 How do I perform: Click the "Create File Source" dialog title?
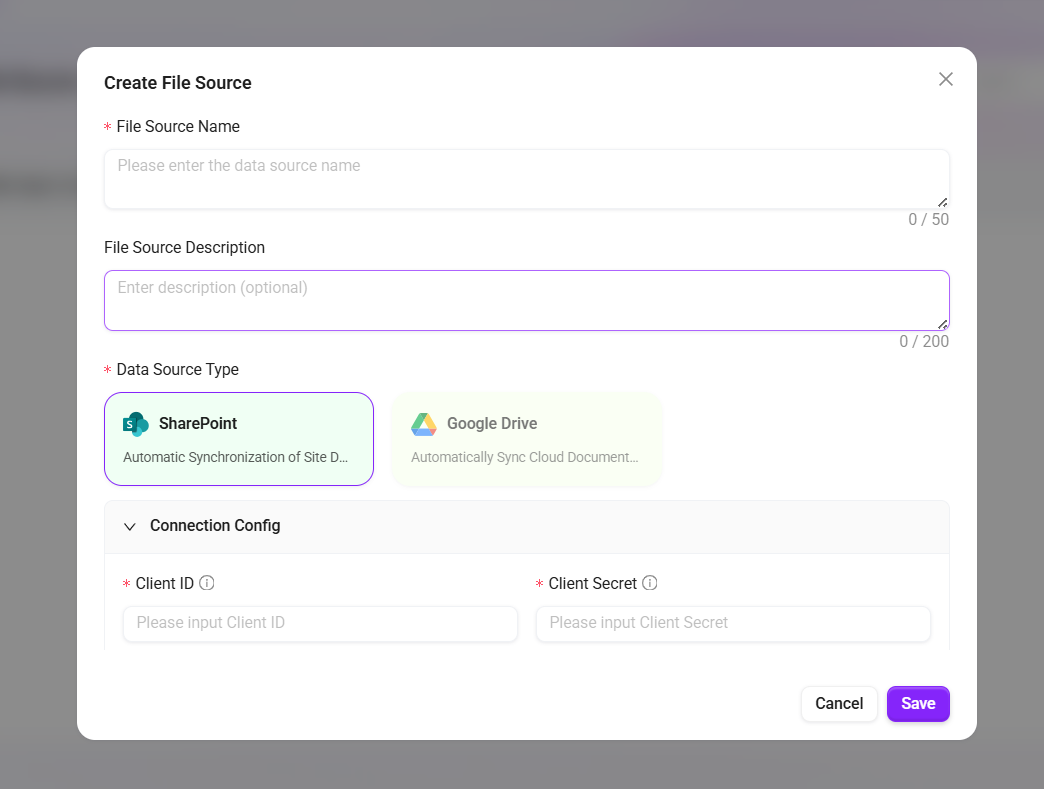178,83
